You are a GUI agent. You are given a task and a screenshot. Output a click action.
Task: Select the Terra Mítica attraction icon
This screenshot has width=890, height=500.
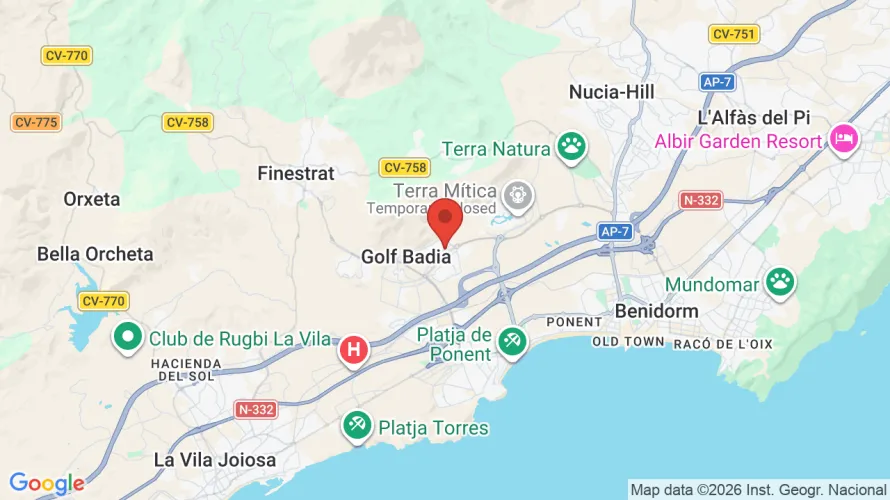[x=518, y=197]
